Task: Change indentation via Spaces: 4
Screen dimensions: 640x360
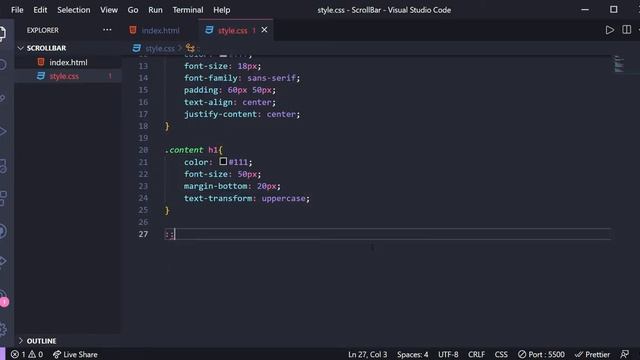Action: tap(413, 354)
